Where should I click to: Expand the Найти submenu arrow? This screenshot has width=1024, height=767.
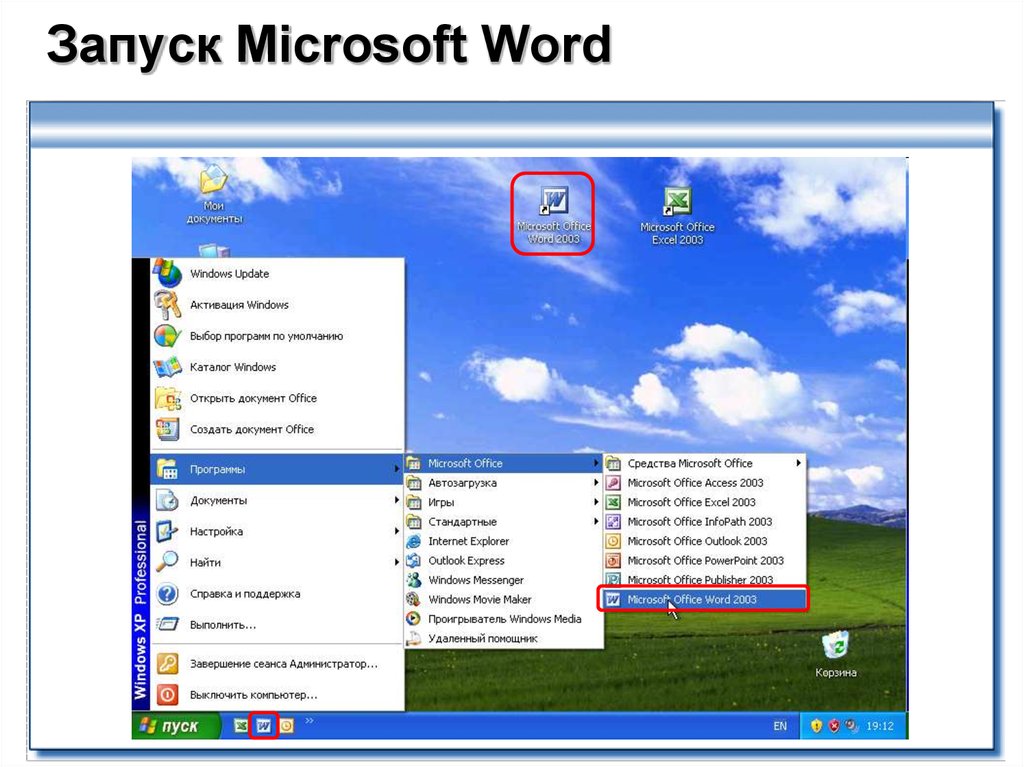(x=396, y=563)
